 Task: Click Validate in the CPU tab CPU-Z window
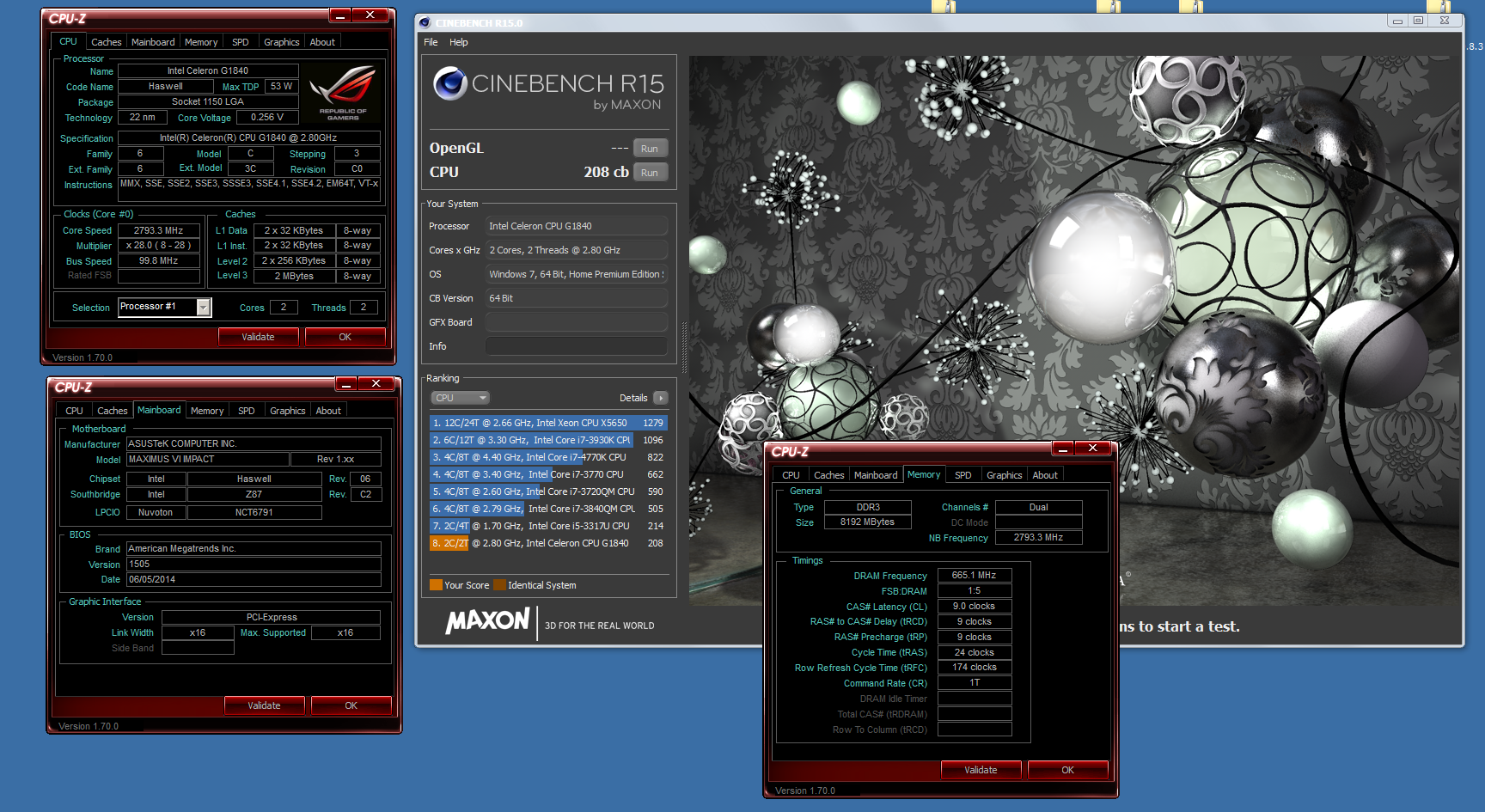258,337
